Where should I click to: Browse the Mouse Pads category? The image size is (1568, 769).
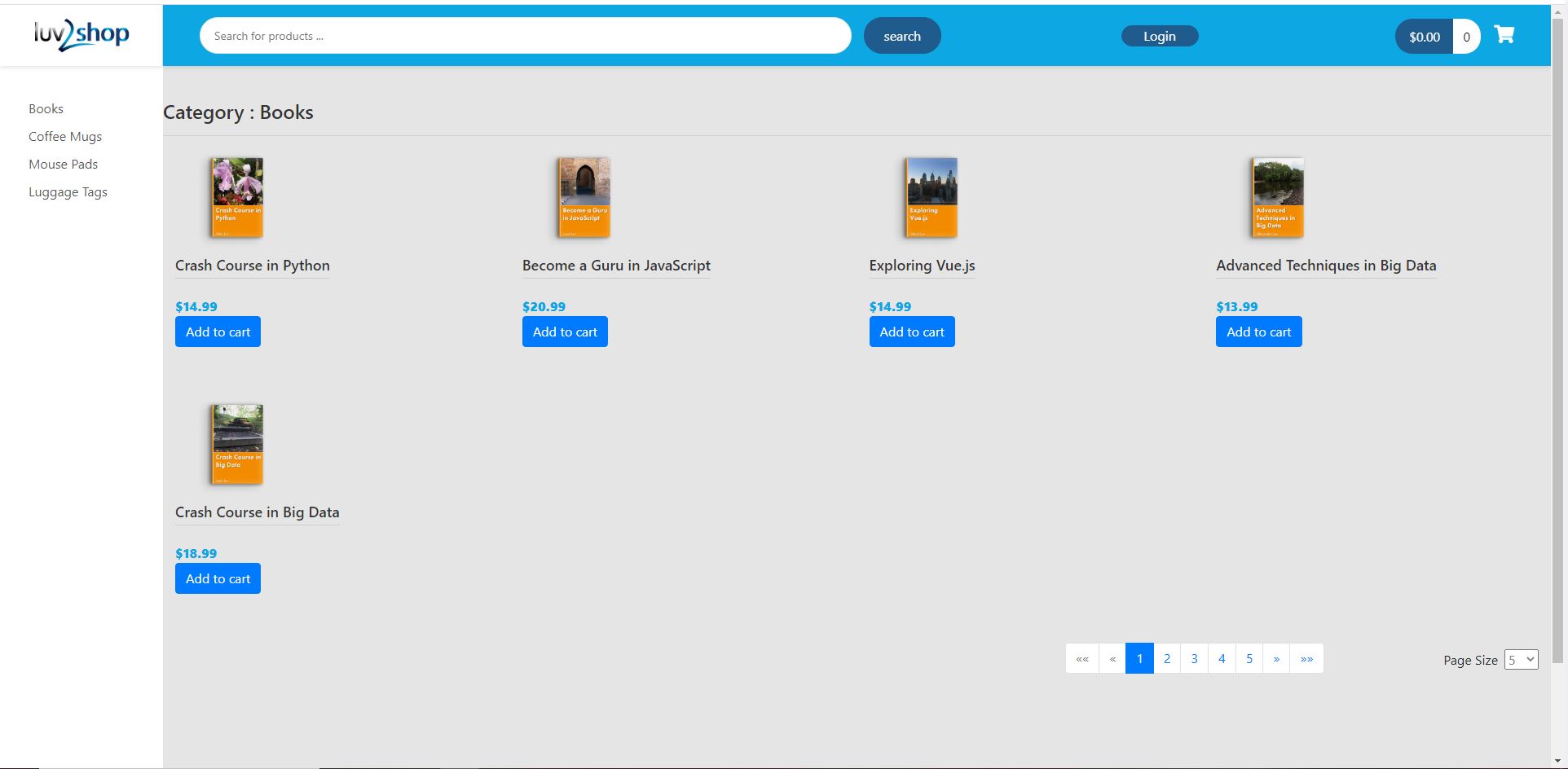pos(63,165)
